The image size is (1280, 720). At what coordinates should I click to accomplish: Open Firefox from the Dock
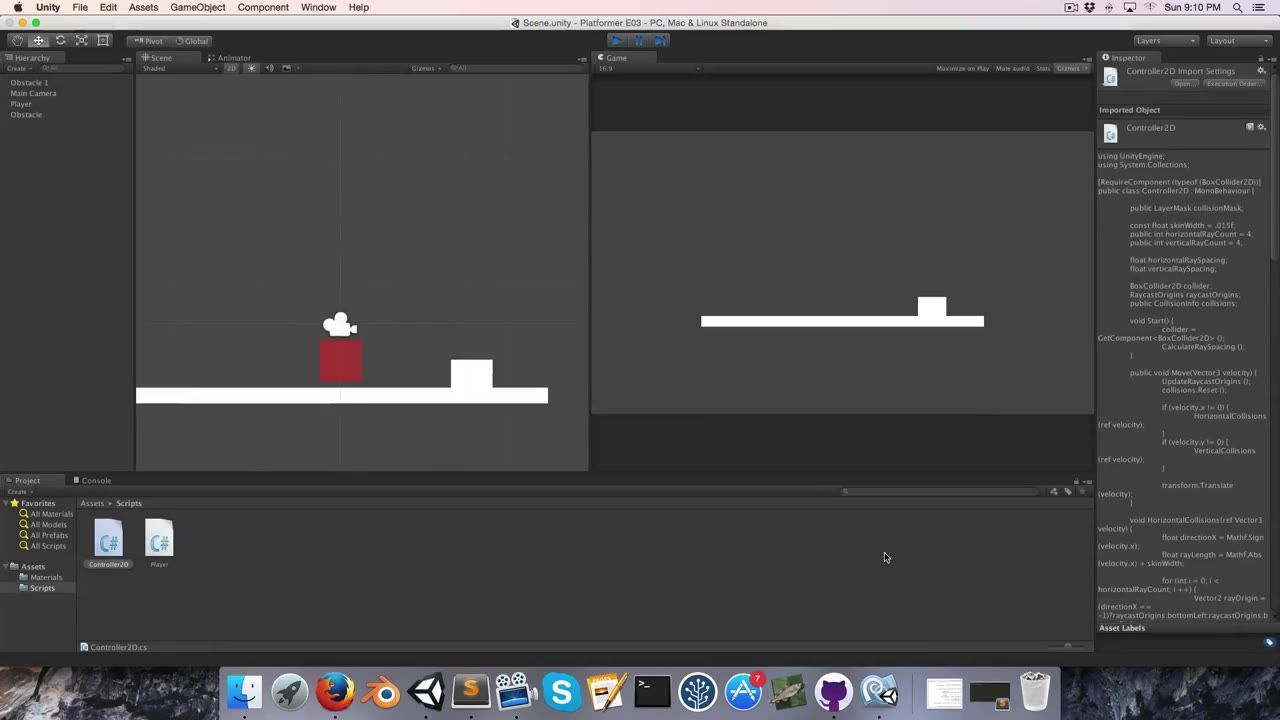[x=335, y=692]
